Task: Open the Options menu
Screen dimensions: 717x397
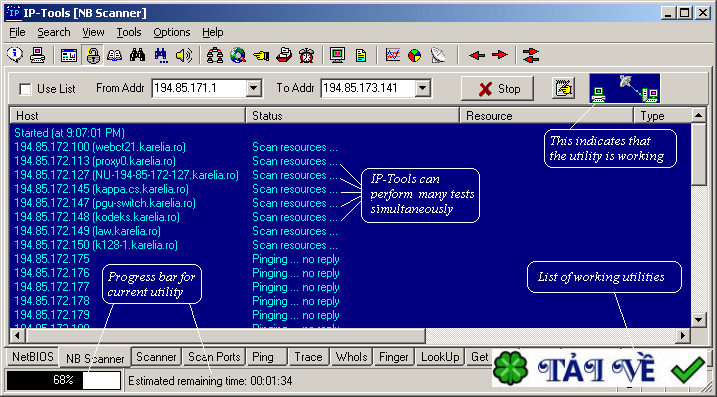Action: click(172, 32)
